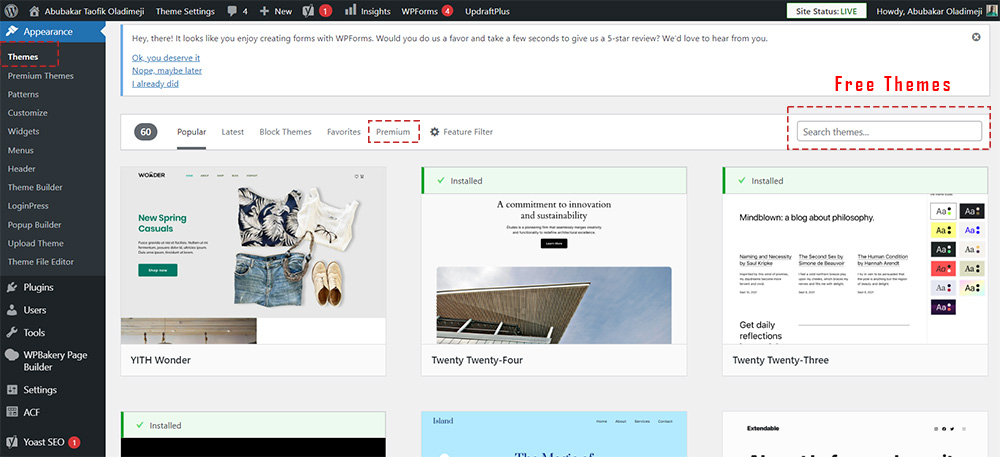The image size is (1000, 457).
Task: Switch to the Popular tab
Action: click(191, 132)
